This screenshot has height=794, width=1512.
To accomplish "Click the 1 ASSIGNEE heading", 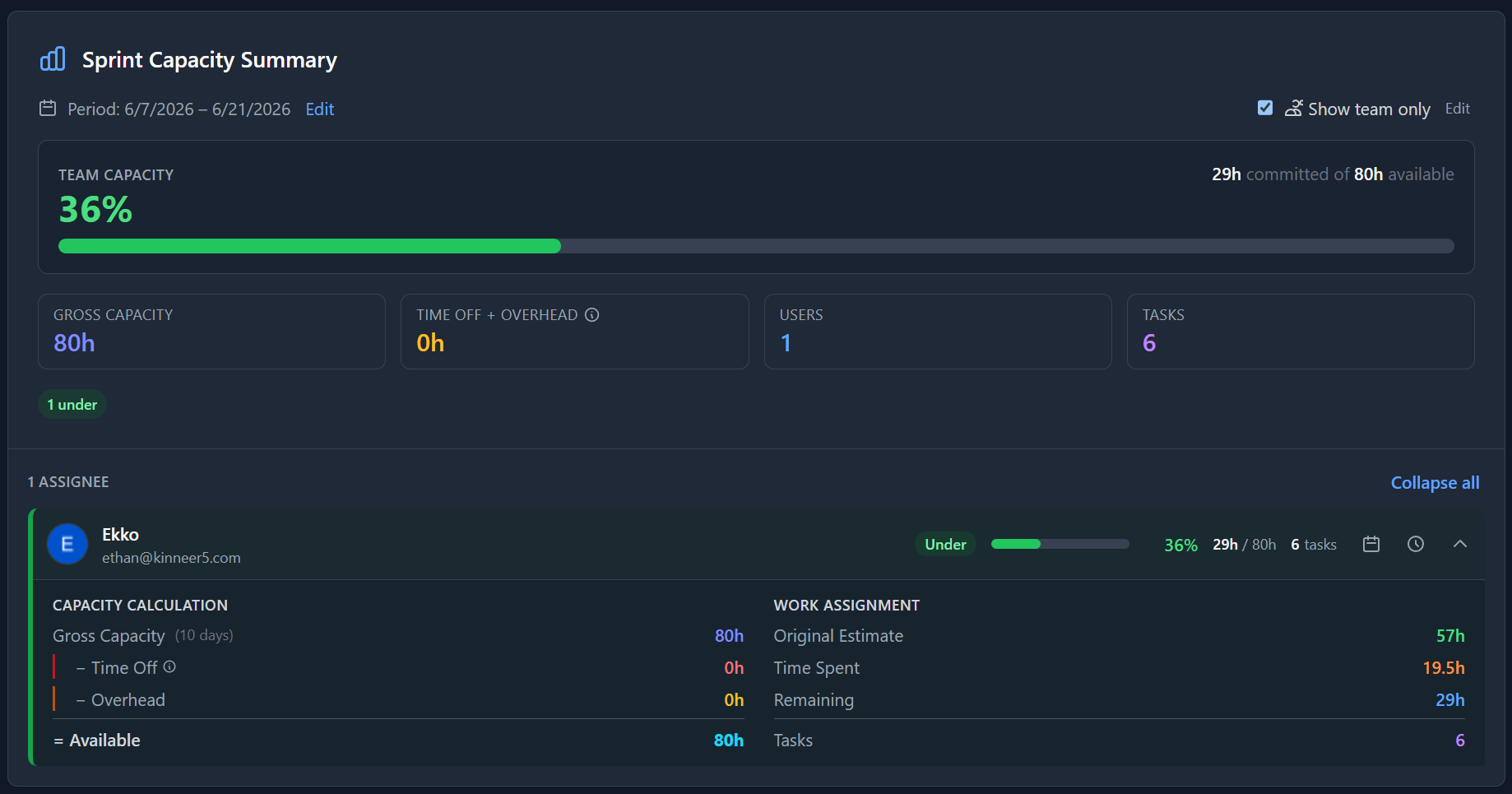I will click(68, 482).
